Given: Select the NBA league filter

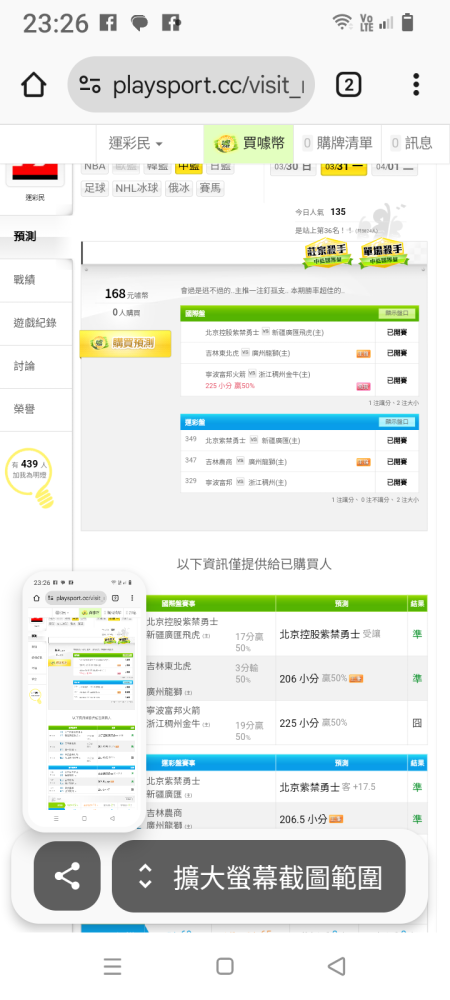Looking at the screenshot, I should coord(94,166).
